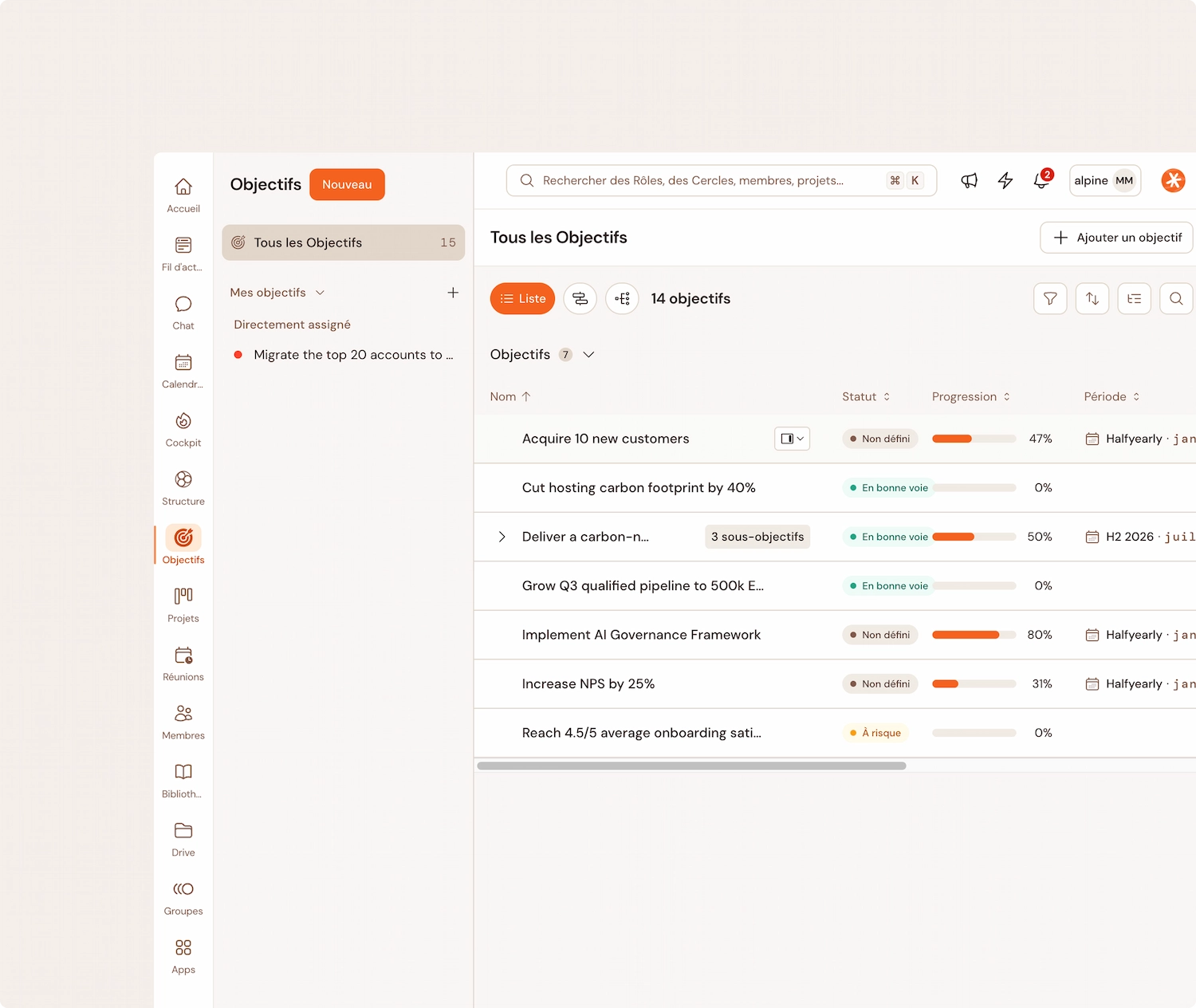Click the search field Rechercher des Rôles
This screenshot has height=1008, width=1196.
tap(722, 180)
